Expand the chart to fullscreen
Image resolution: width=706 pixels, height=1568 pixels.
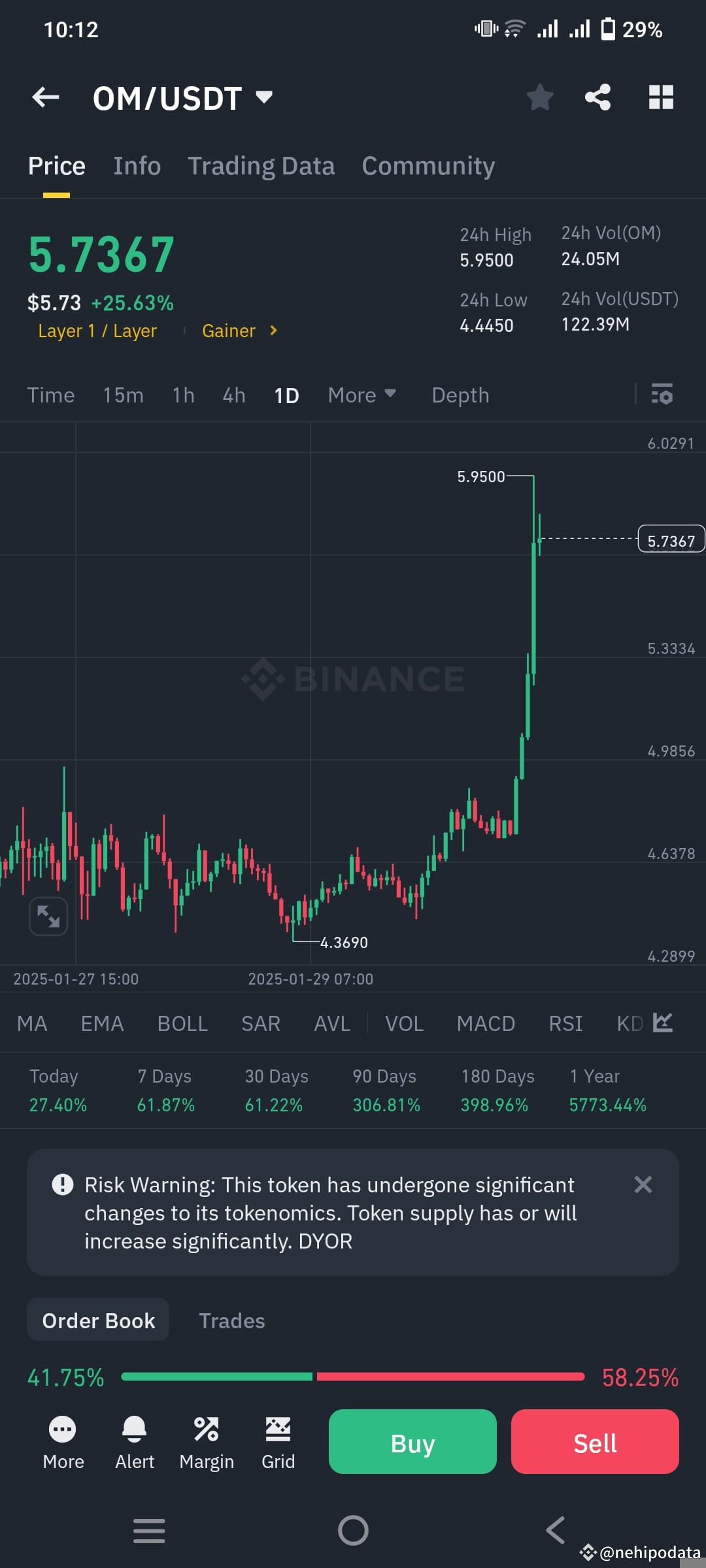click(x=48, y=917)
